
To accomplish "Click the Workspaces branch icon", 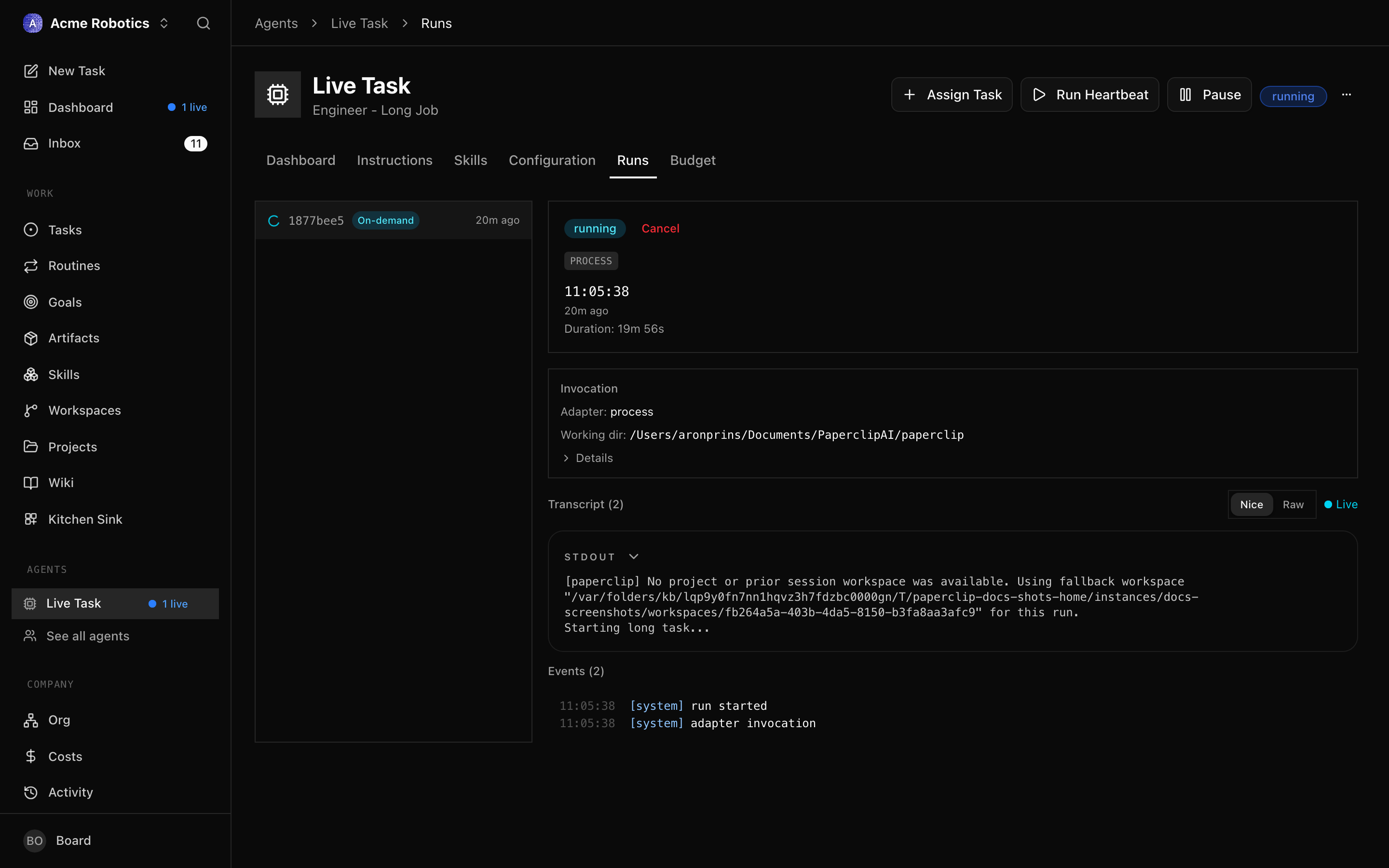I will pos(31,410).
